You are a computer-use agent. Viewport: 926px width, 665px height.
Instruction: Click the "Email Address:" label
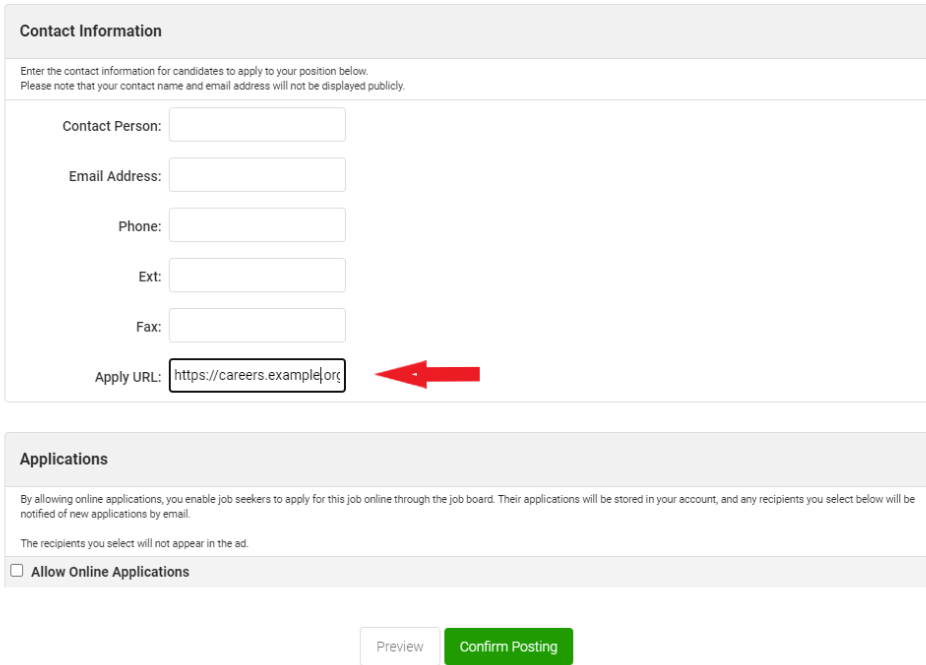click(x=114, y=176)
